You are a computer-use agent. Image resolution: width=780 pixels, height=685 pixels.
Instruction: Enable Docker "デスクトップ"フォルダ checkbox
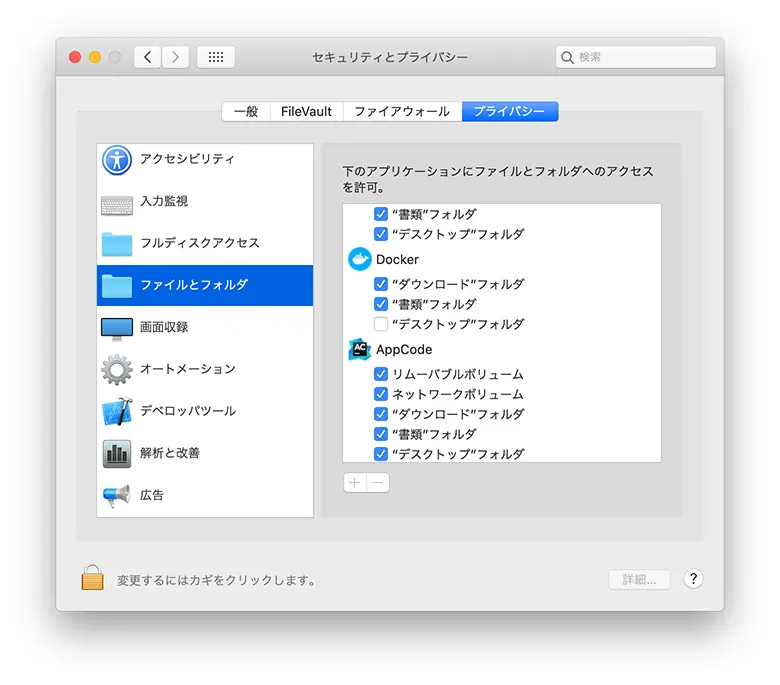click(x=381, y=324)
